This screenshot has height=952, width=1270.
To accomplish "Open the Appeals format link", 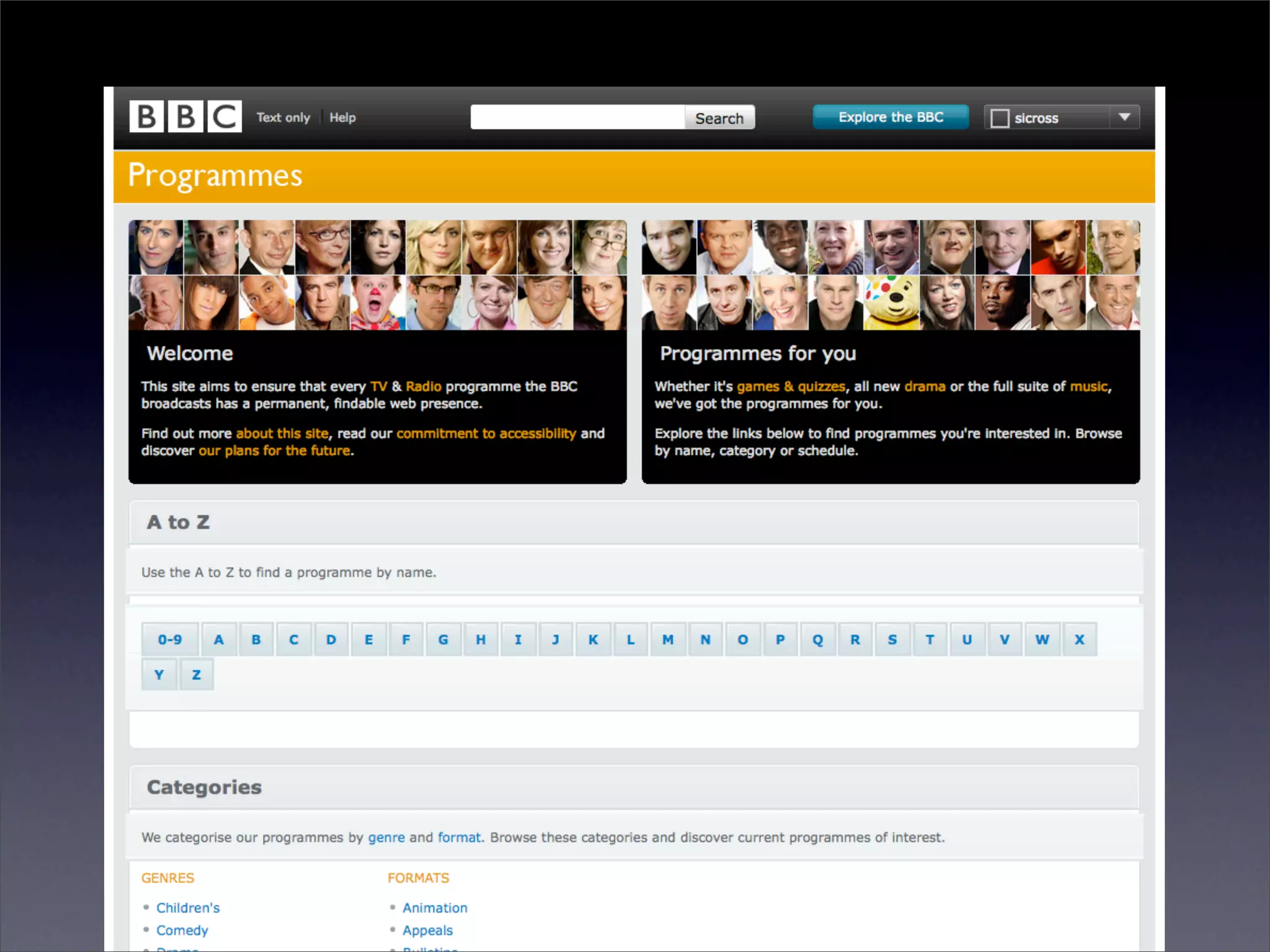I will pyautogui.click(x=428, y=930).
